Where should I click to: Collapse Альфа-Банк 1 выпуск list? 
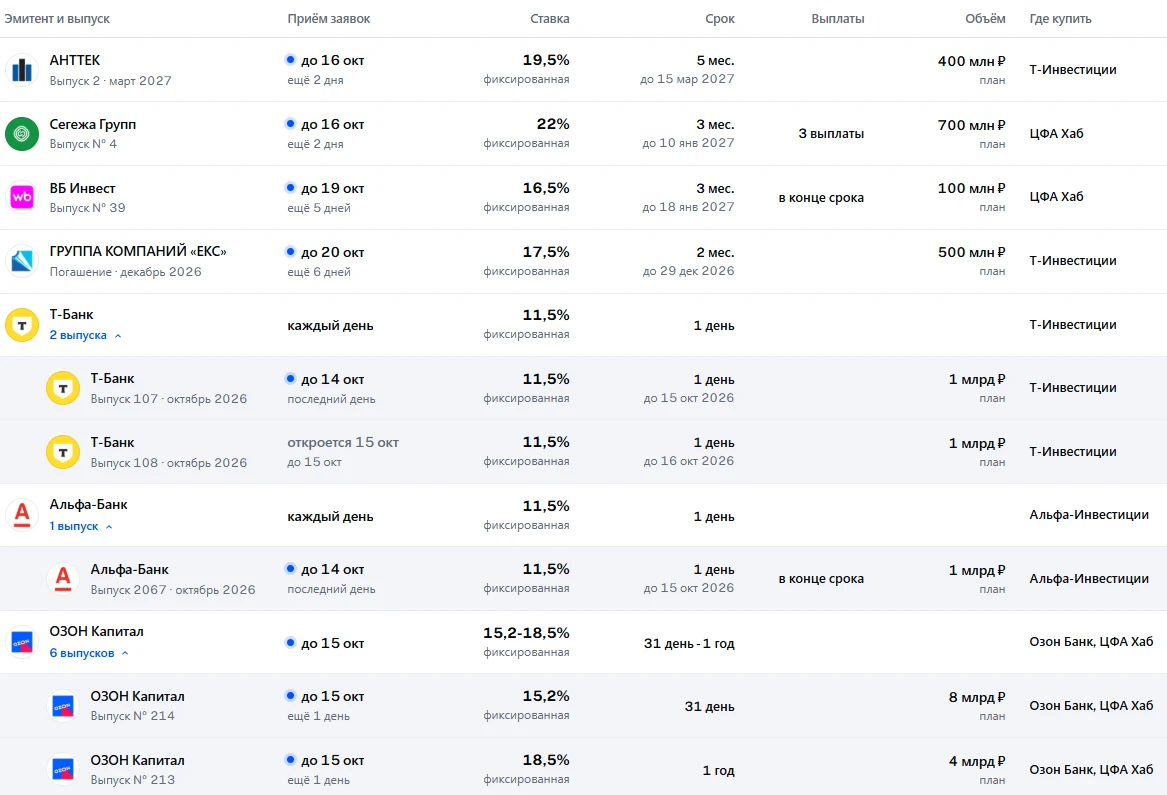pos(80,526)
